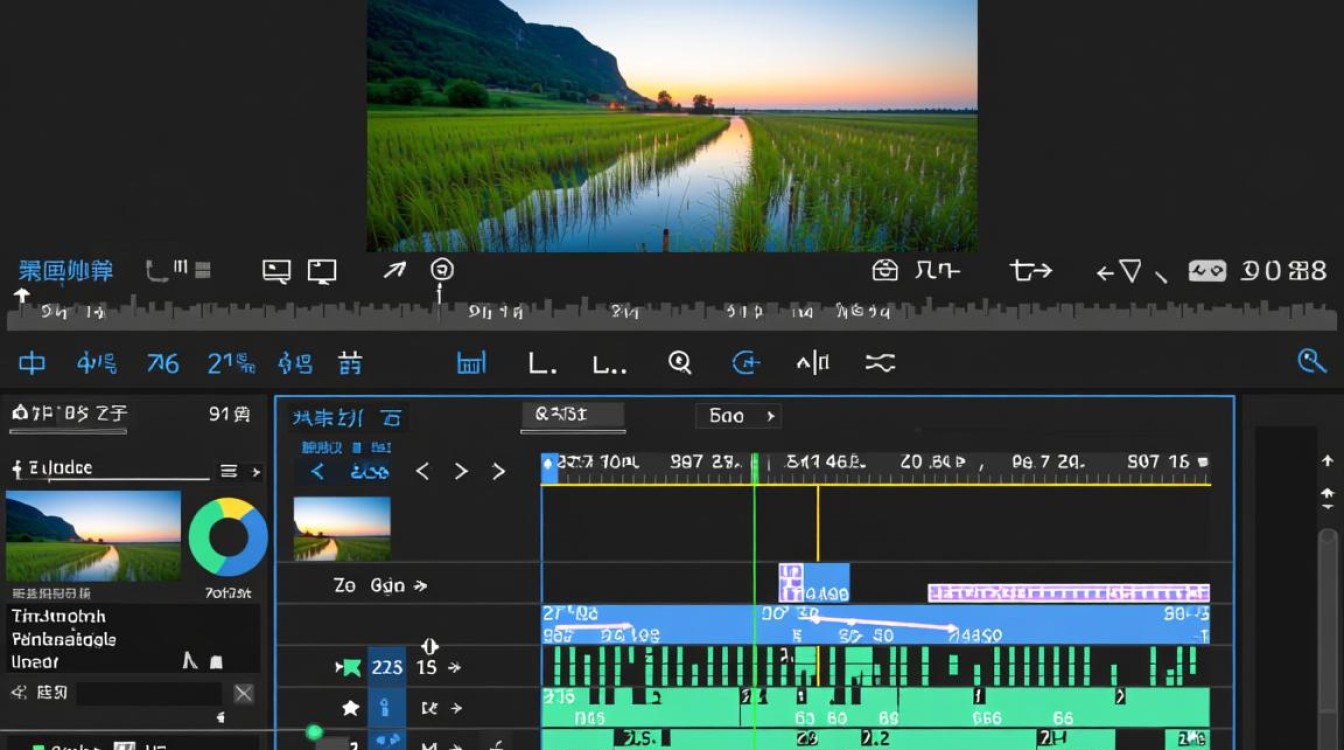Clear the search field with the X button
Image resolution: width=1344 pixels, height=750 pixels.
[x=243, y=693]
